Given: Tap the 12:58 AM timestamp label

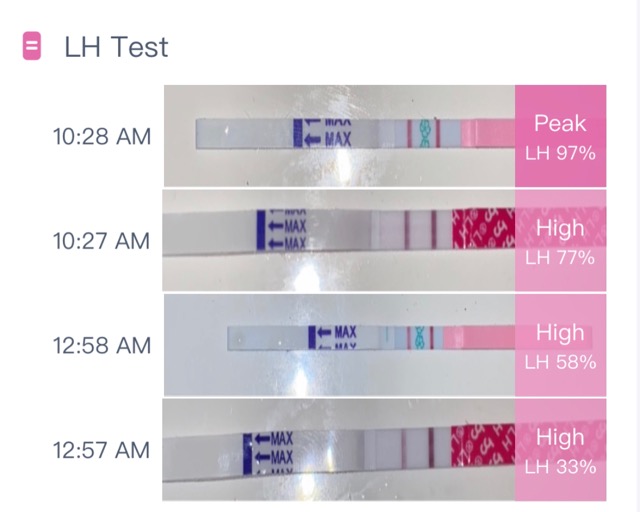Looking at the screenshot, I should pos(102,345).
